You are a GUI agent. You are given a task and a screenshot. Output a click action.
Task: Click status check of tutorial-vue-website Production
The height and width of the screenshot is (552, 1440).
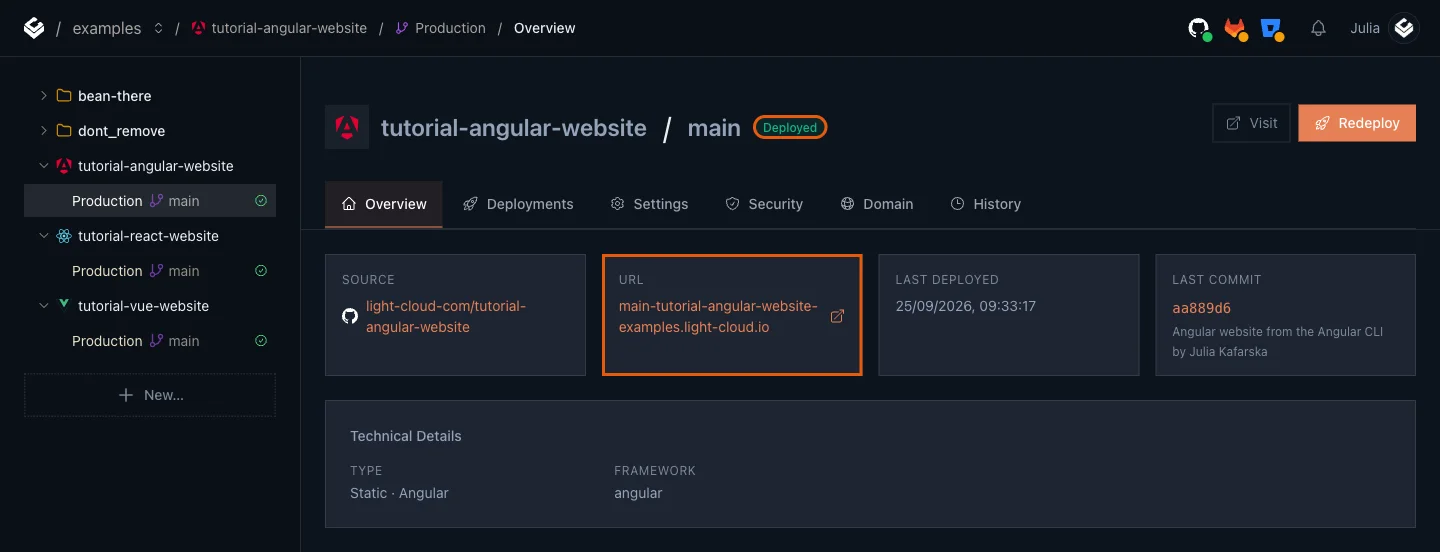click(x=261, y=341)
